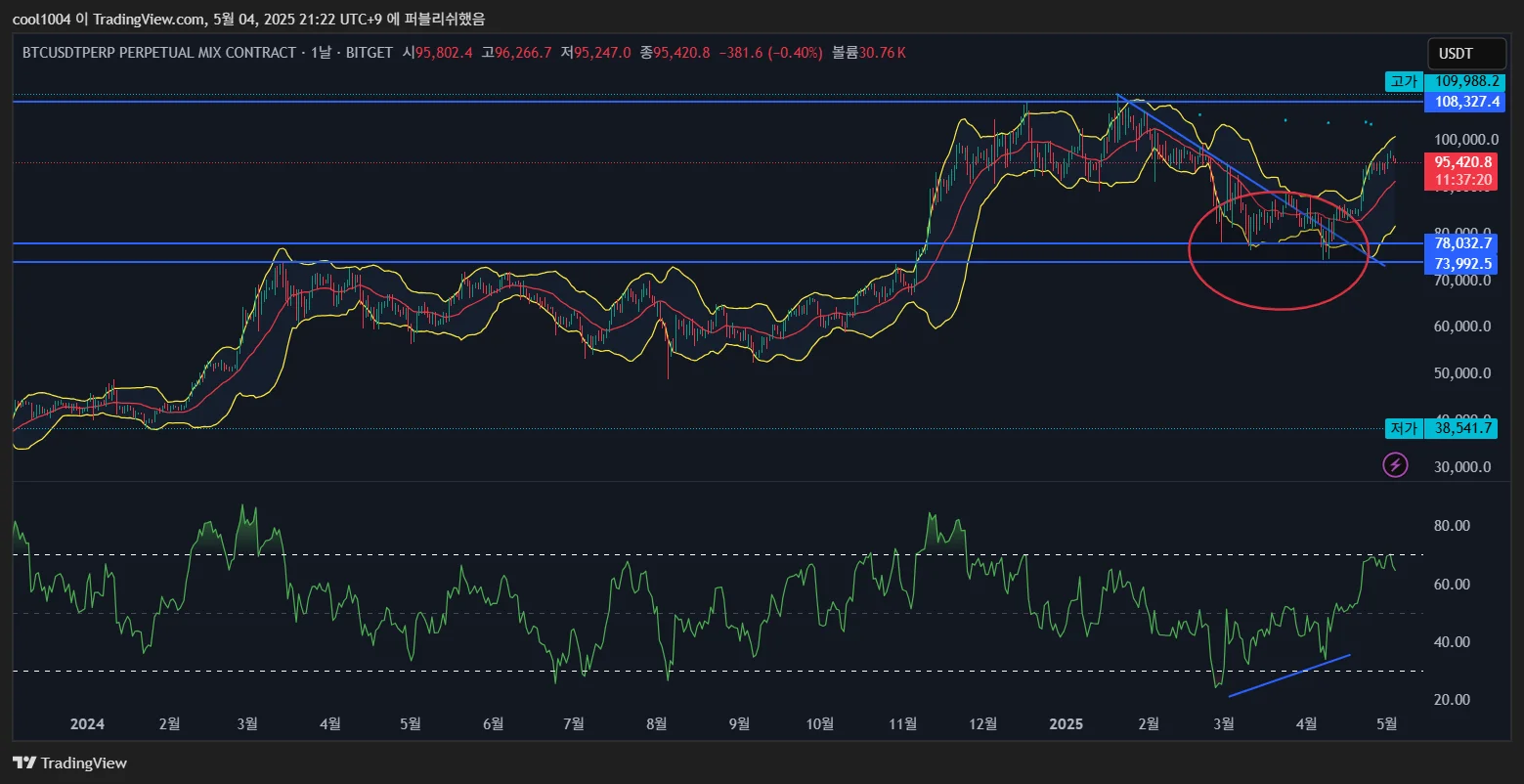Select the 78,032.7 blue price label
Viewport: 1524px width, 784px height.
[x=1462, y=243]
